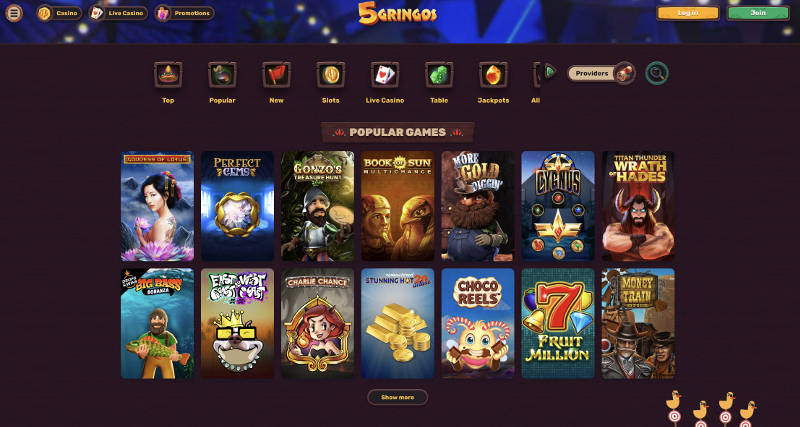Open the Promotions menu item
800x427 pixels.
pyautogui.click(x=185, y=13)
